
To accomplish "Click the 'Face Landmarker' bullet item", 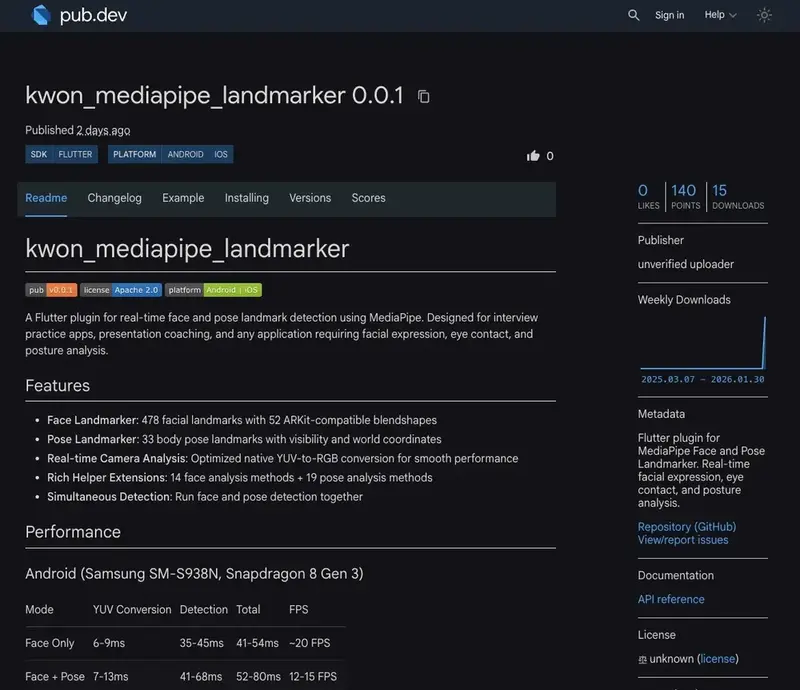I will pos(242,420).
